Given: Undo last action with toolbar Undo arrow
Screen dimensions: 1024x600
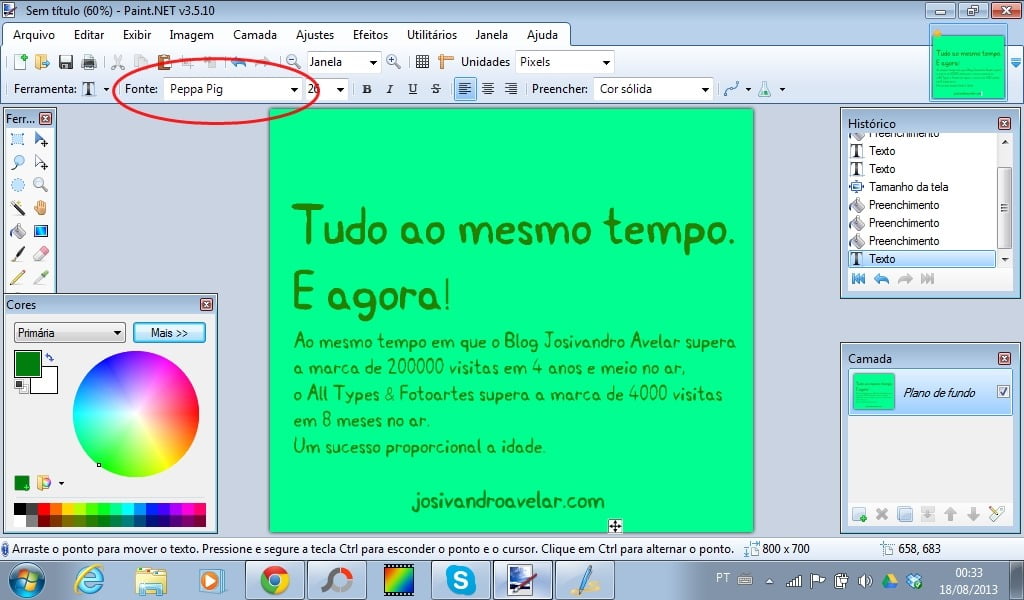Looking at the screenshot, I should coord(238,62).
